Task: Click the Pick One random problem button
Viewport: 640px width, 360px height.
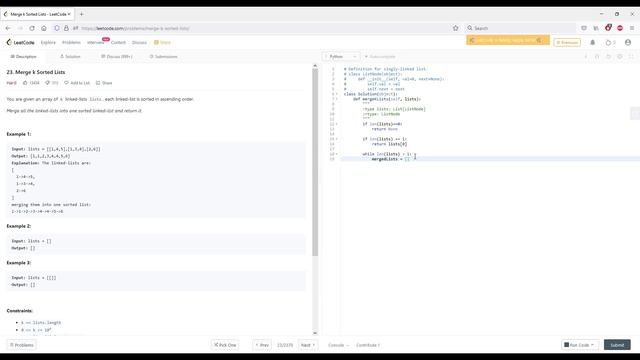Action: click(x=225, y=345)
